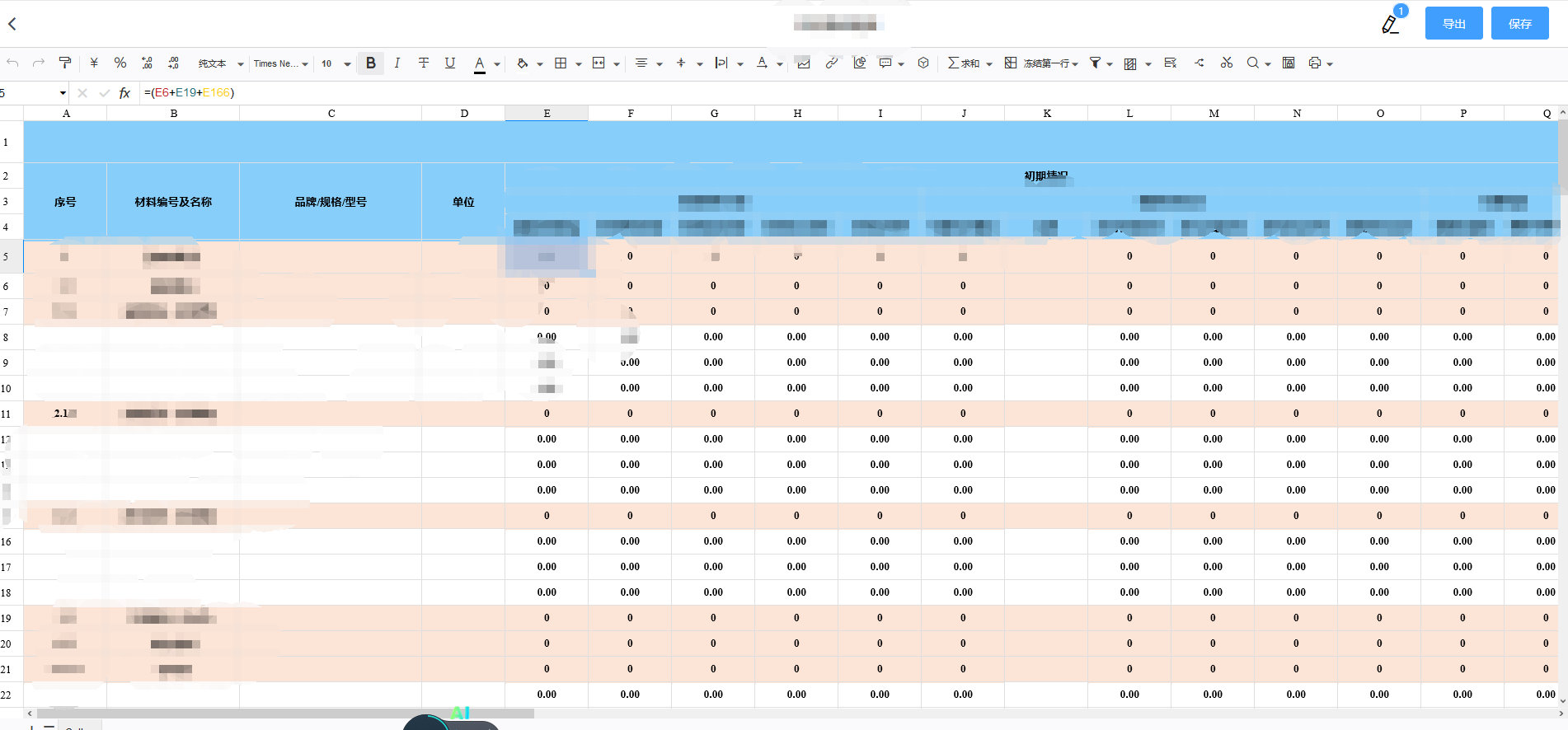Click the clear format icon
This screenshot has width=1568, height=730.
pyautogui.click(x=1171, y=63)
